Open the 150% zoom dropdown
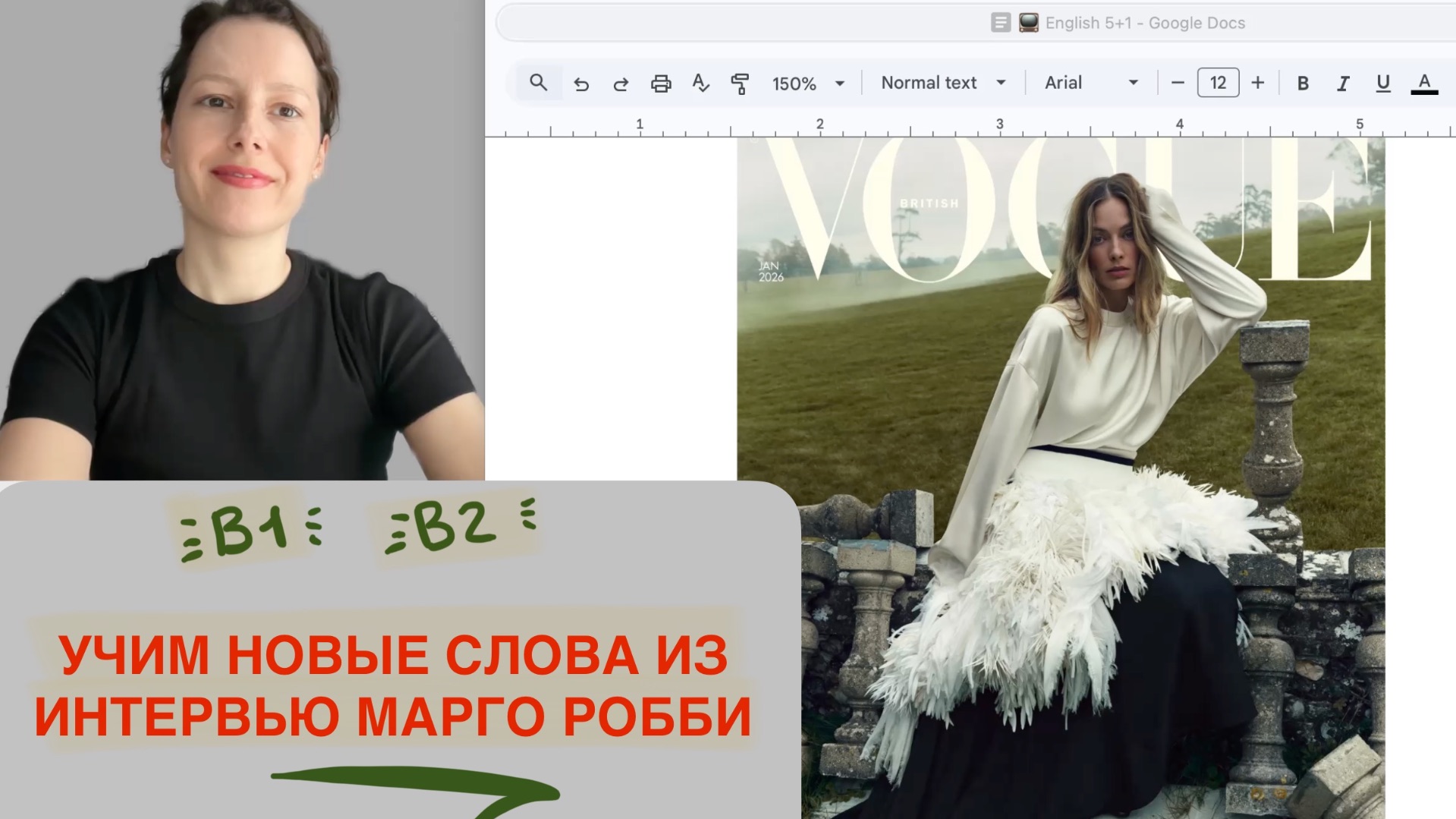1456x819 pixels. point(808,83)
